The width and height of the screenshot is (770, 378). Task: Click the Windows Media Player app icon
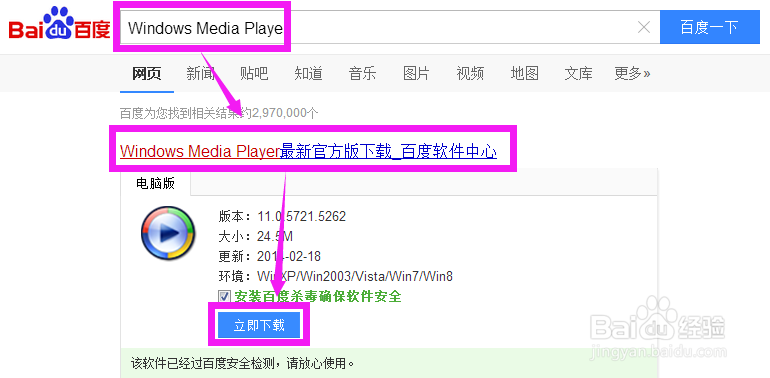168,233
